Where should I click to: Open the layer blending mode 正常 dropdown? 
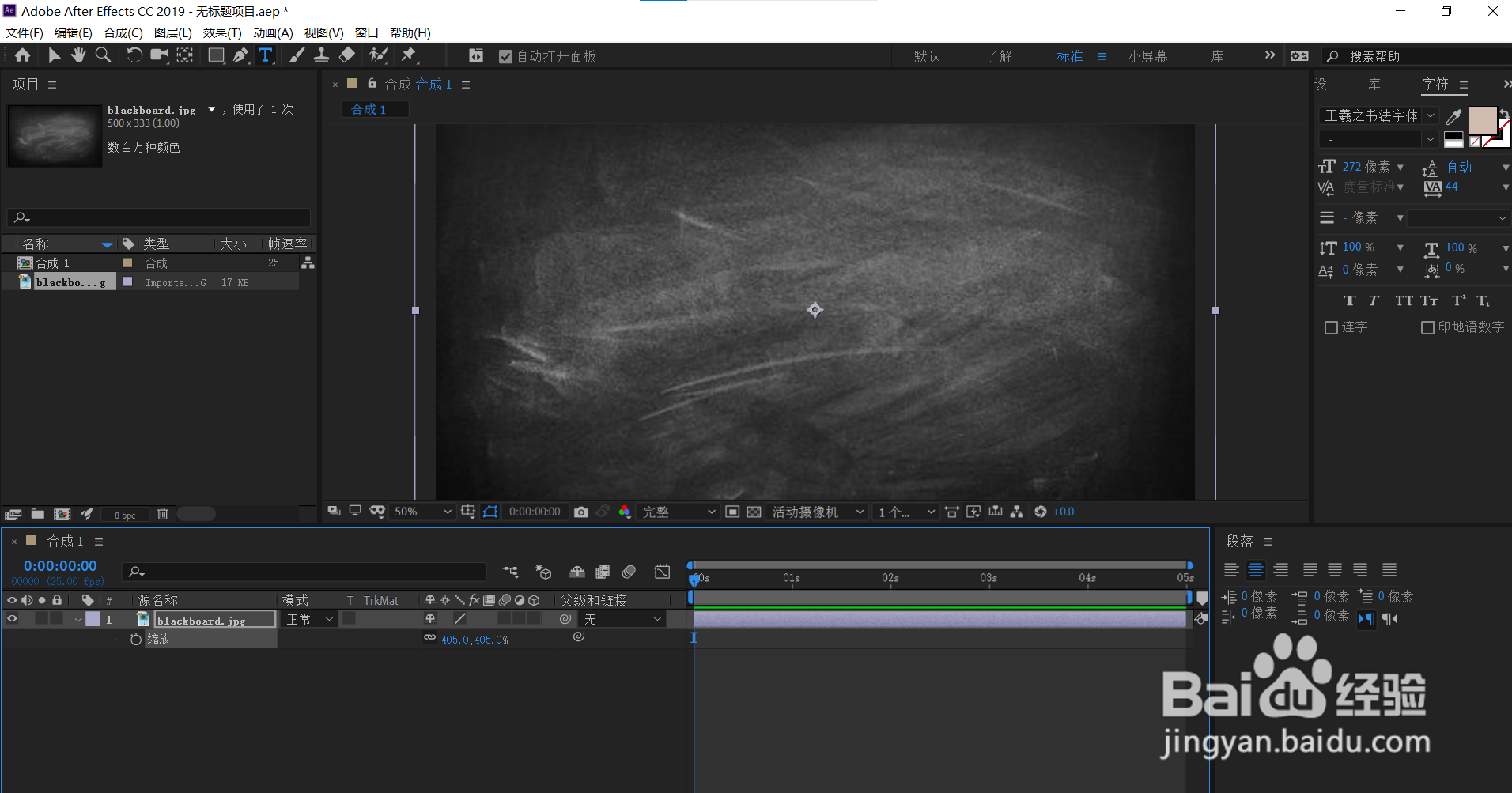(310, 619)
